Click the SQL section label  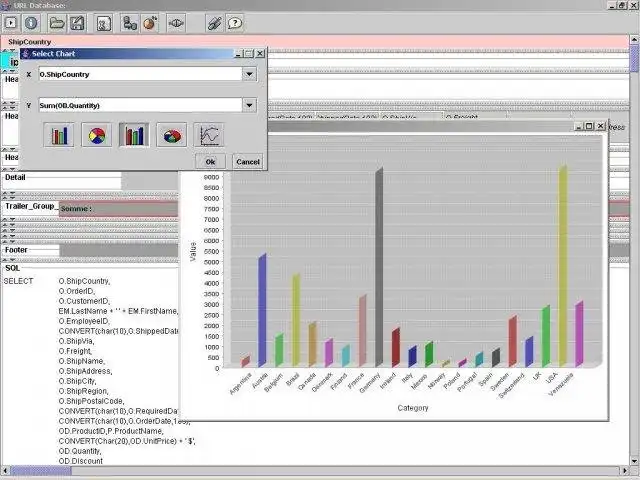(12, 268)
